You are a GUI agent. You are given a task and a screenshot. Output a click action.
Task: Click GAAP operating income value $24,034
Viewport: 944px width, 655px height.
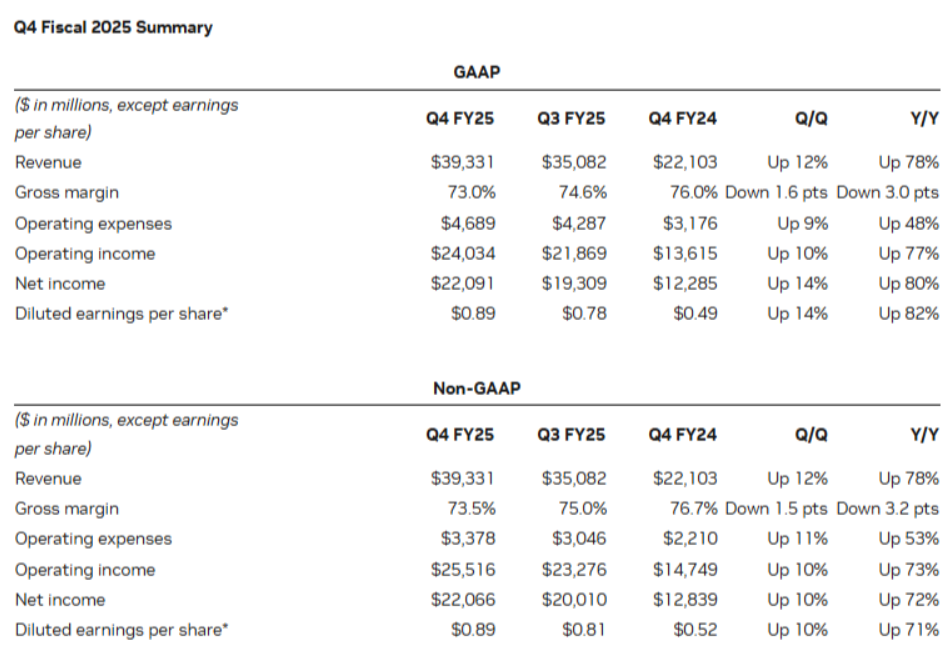click(462, 254)
